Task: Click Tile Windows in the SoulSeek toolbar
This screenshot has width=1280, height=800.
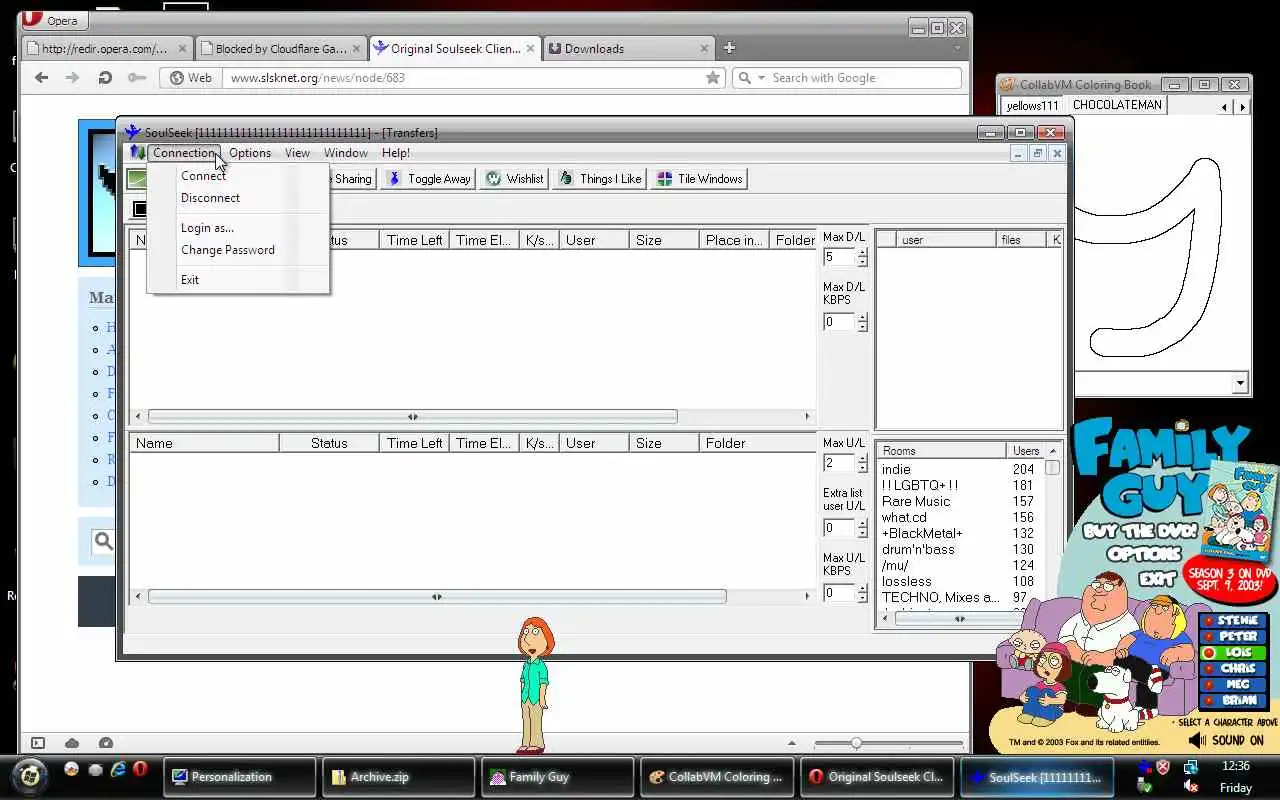Action: click(x=700, y=178)
